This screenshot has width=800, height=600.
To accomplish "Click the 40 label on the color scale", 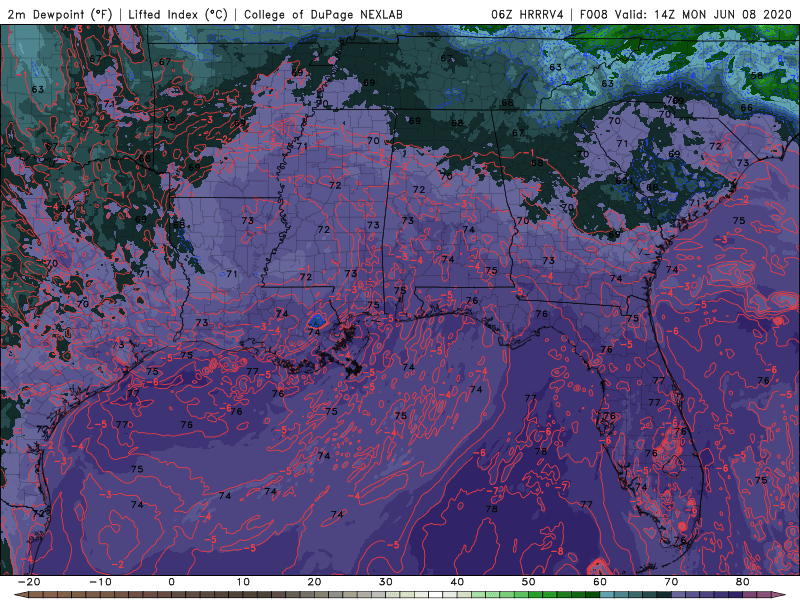I will click(457, 582).
